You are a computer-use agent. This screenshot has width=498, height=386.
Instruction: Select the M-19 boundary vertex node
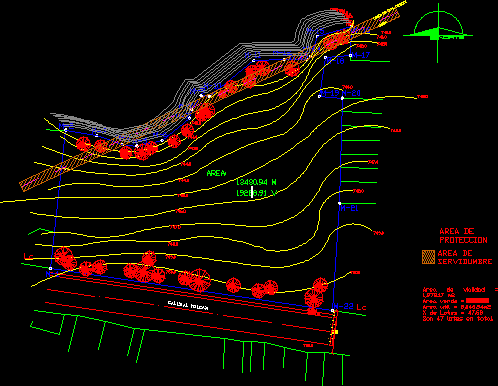point(320,97)
